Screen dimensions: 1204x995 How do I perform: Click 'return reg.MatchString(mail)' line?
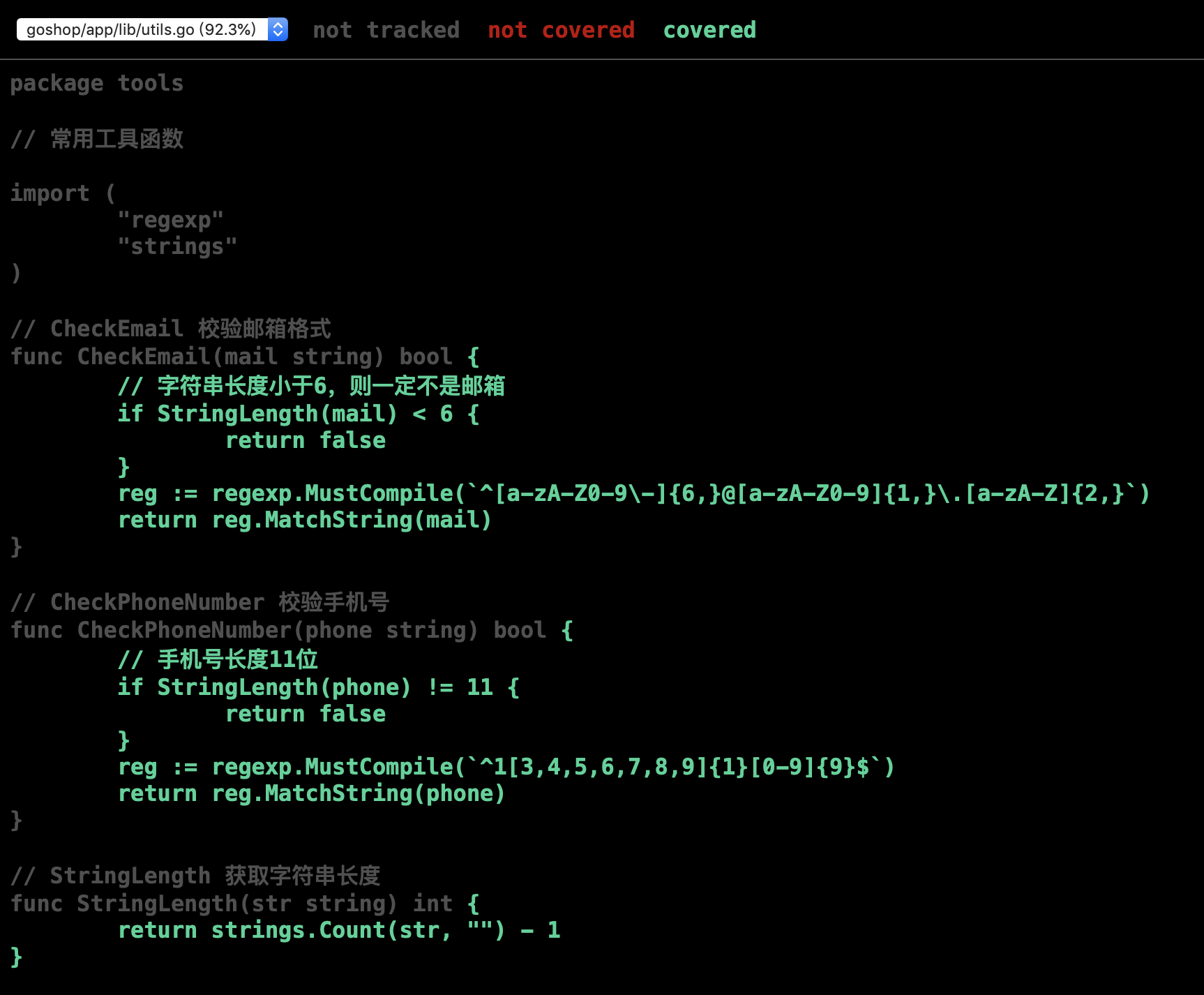tap(305, 520)
